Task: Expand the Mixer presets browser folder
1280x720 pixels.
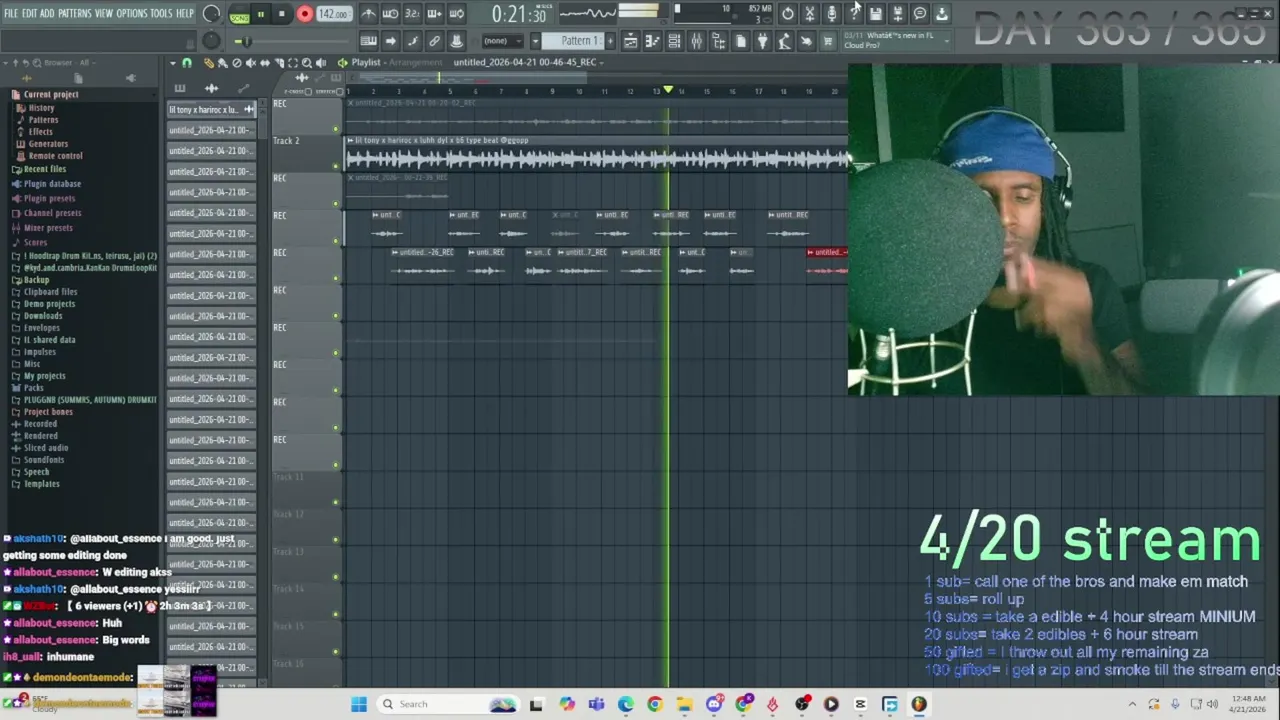Action: click(47, 228)
